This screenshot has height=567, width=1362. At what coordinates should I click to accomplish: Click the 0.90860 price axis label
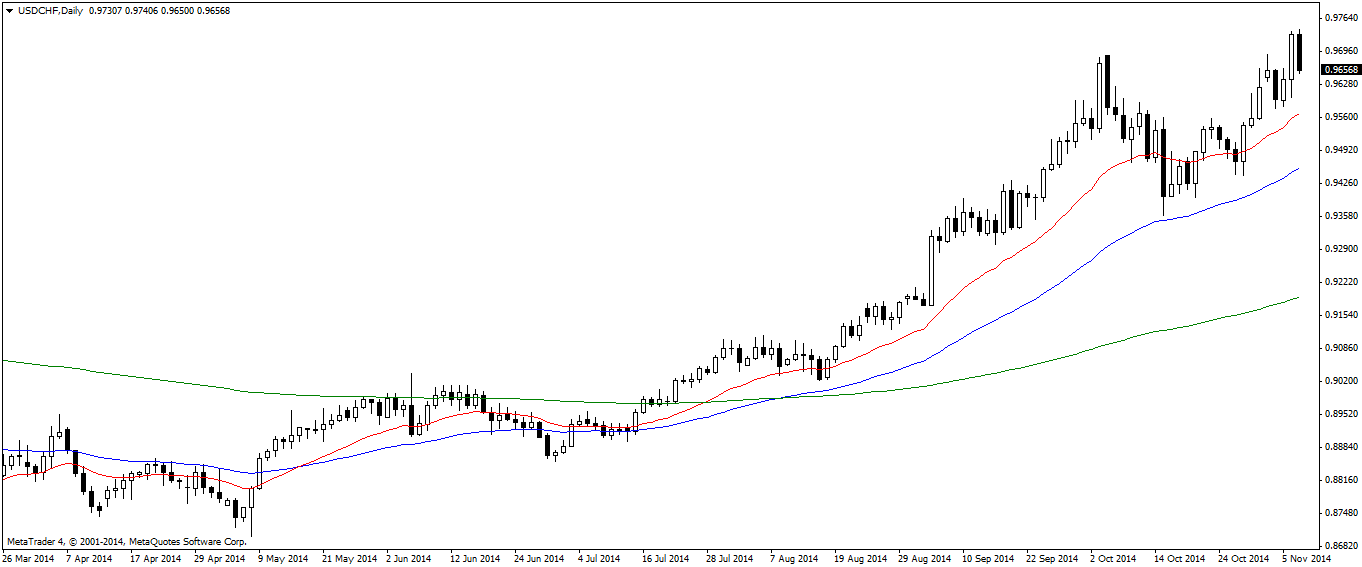pos(1342,348)
